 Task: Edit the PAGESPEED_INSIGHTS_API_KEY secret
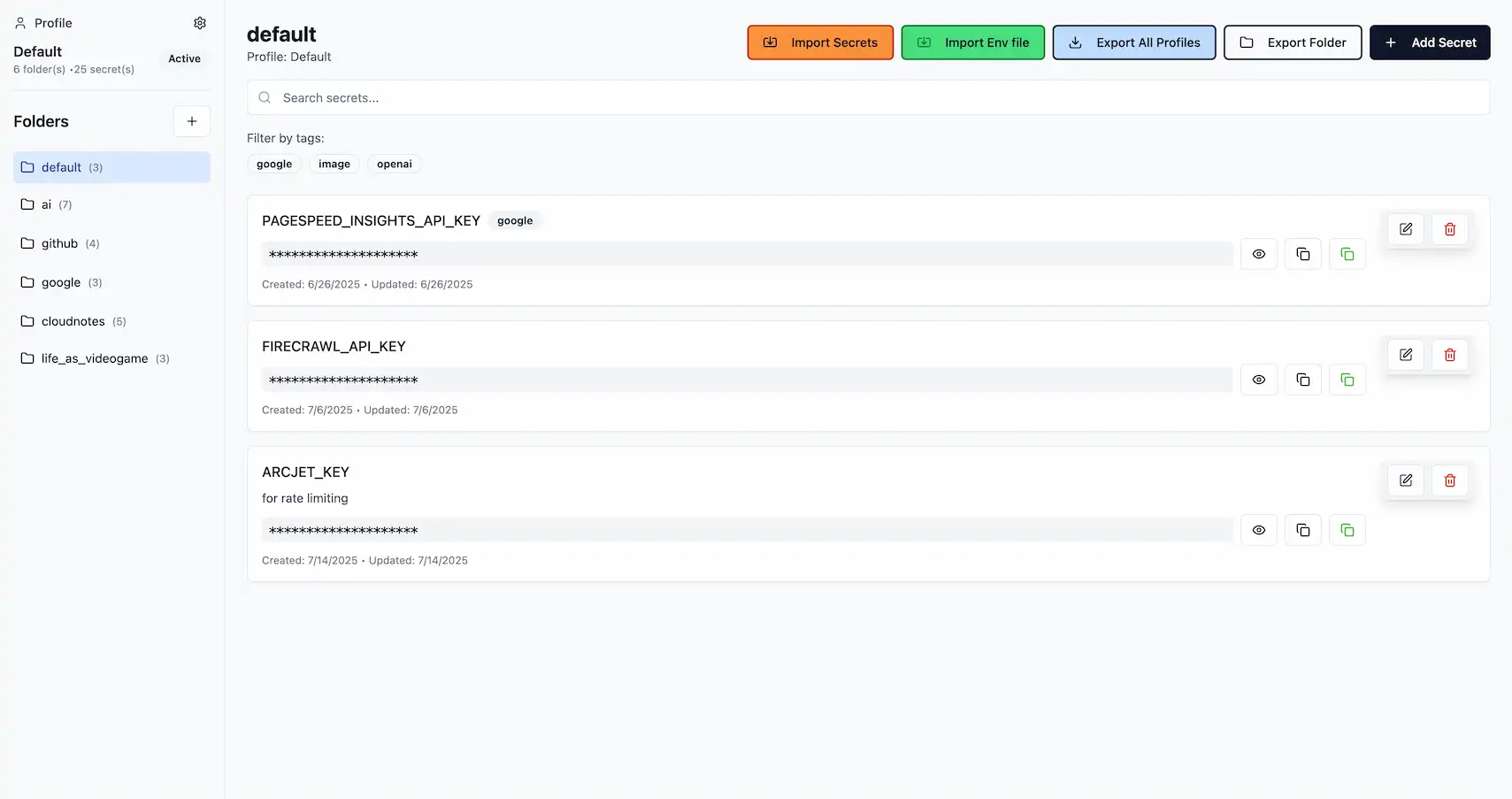pos(1405,229)
